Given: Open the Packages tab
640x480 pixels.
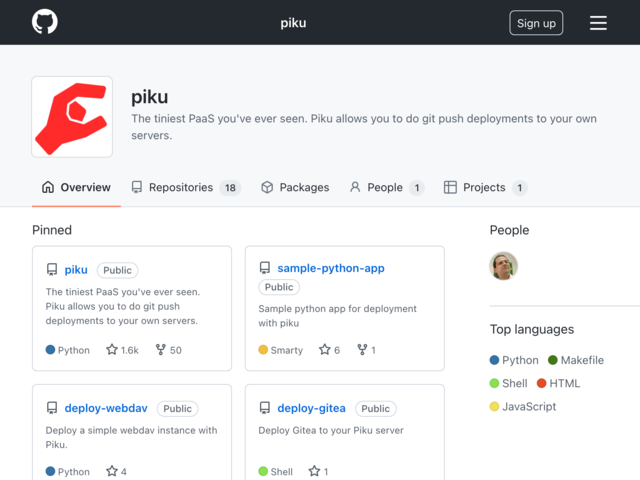Looking at the screenshot, I should pyautogui.click(x=295, y=187).
